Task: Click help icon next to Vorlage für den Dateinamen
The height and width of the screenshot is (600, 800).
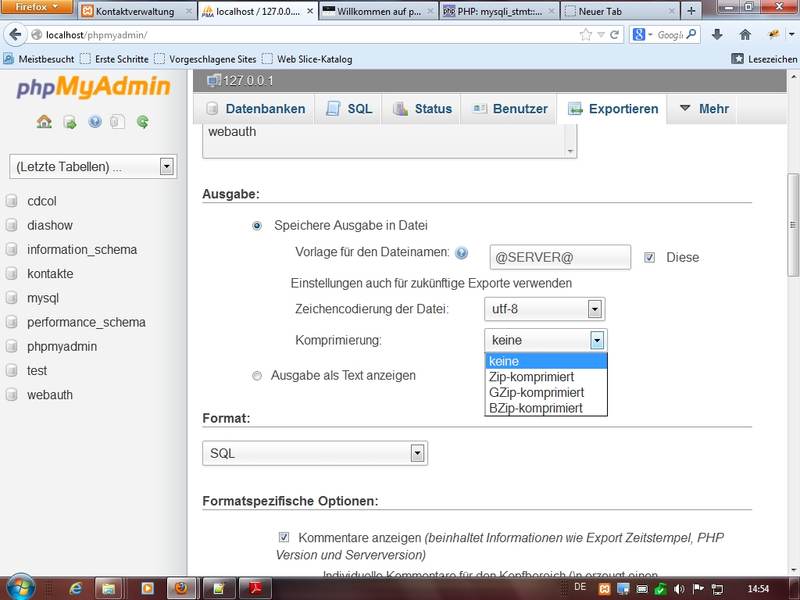Action: tap(461, 254)
